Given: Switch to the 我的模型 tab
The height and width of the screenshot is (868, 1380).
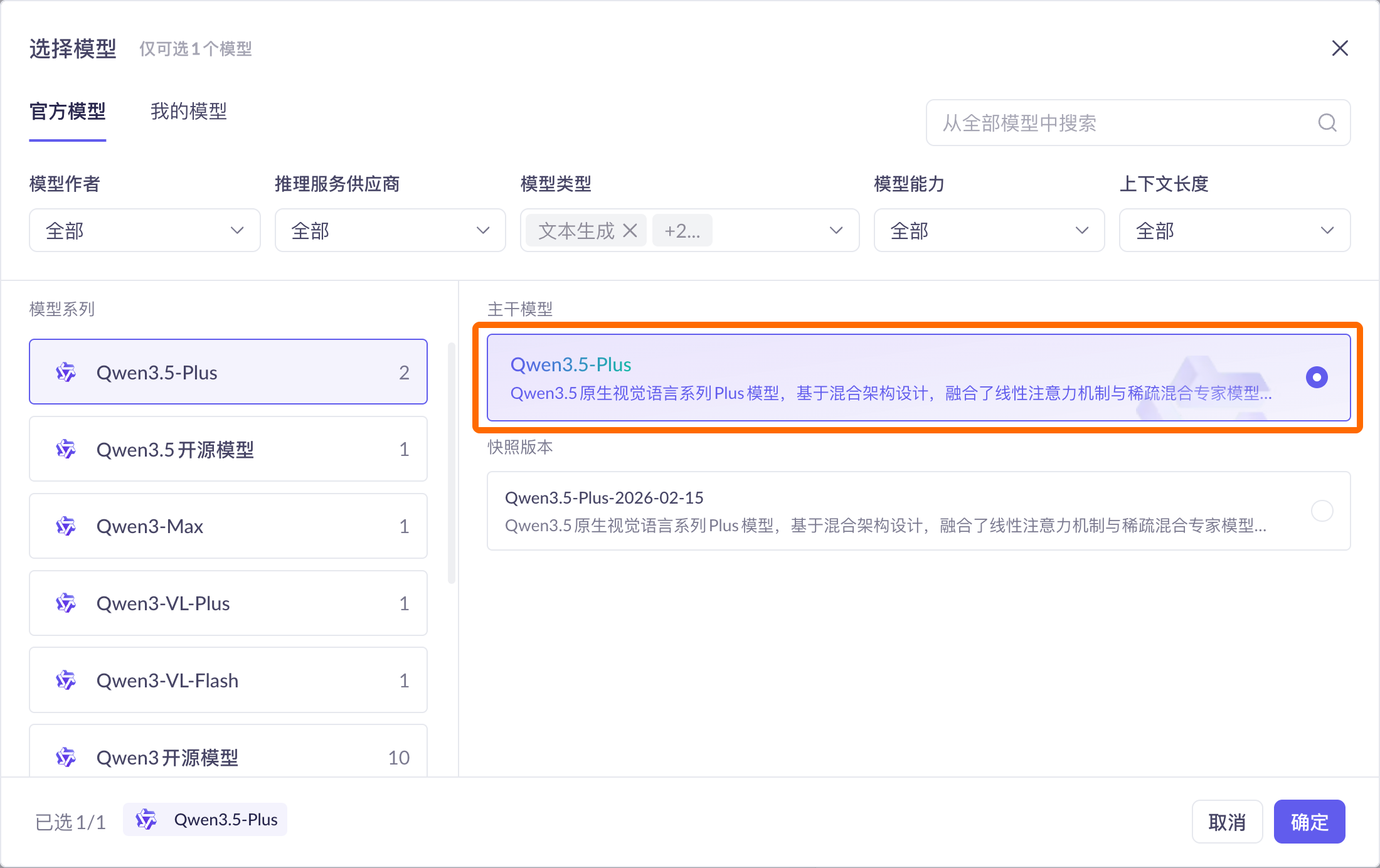Looking at the screenshot, I should pyautogui.click(x=189, y=112).
